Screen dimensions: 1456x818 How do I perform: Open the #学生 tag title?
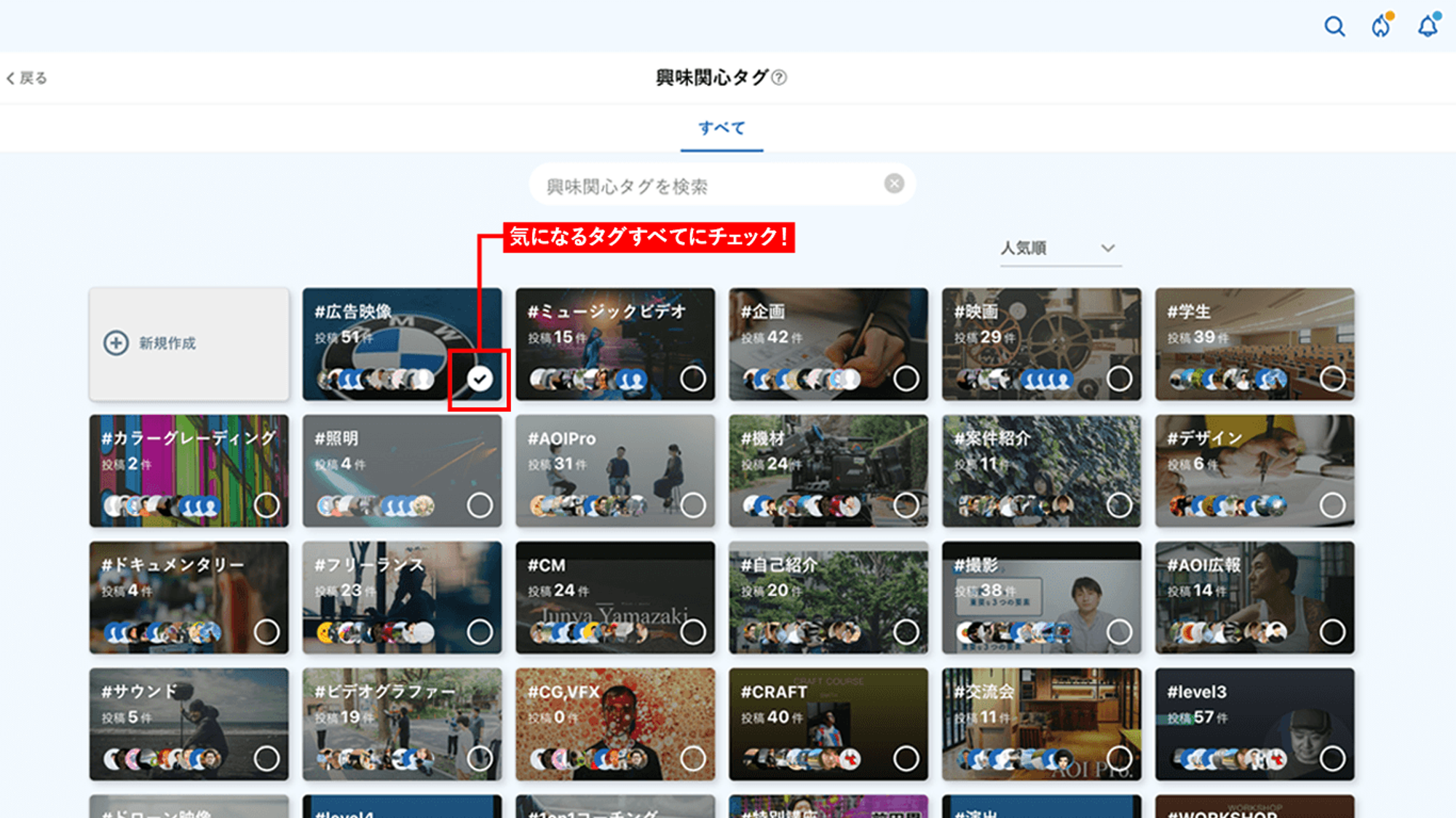point(1190,311)
